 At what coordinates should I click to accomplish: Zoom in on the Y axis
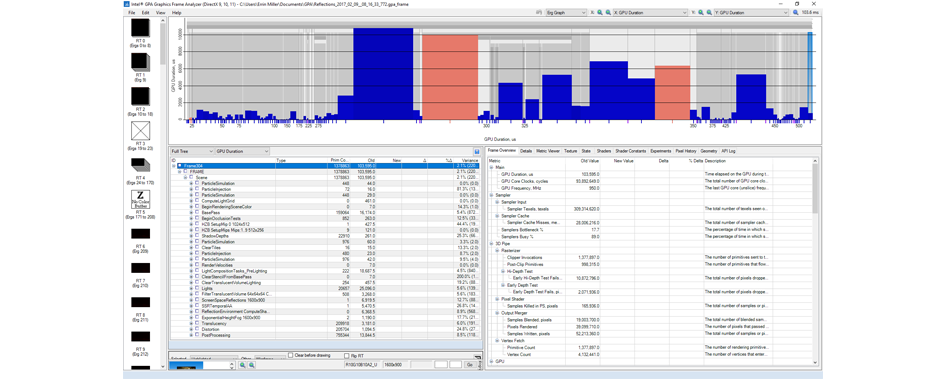(x=701, y=12)
